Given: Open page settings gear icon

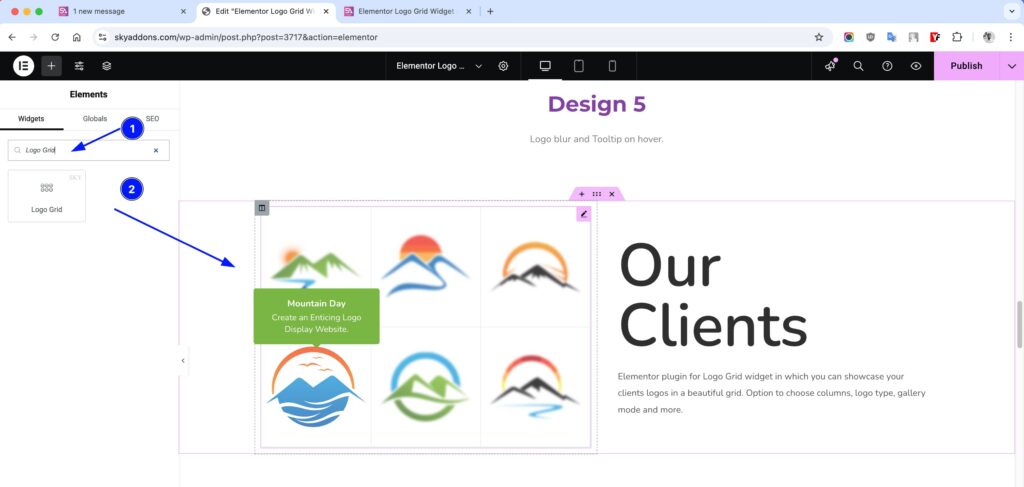Looking at the screenshot, I should [504, 66].
